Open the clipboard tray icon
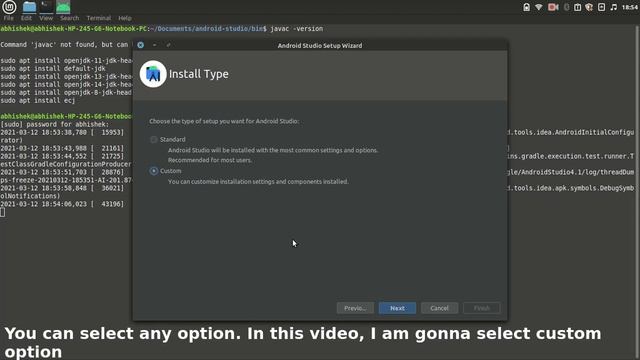This screenshot has width=640, height=360. (577, 7)
